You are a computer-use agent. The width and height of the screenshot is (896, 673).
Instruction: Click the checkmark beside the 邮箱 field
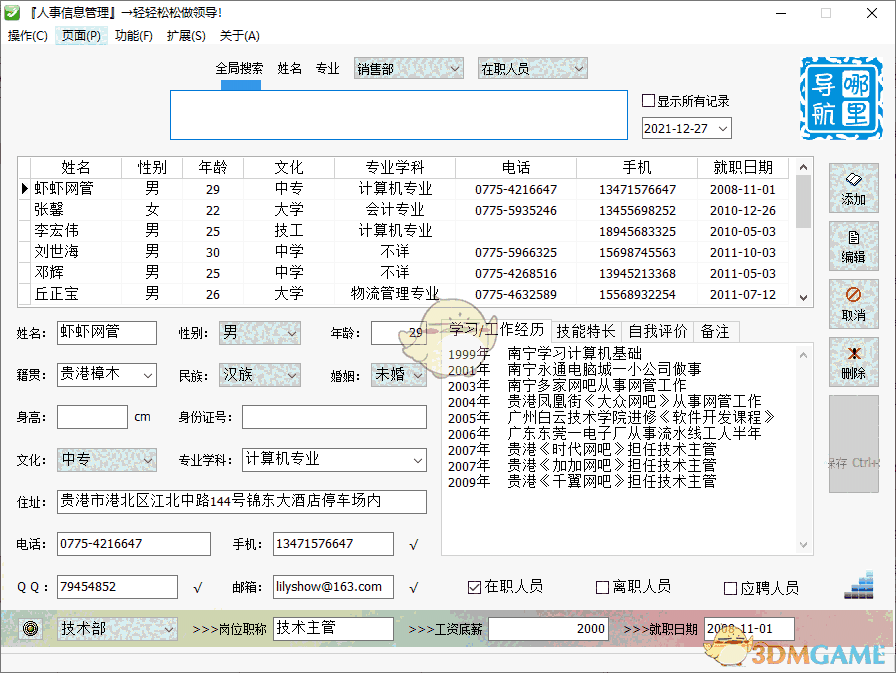(413, 587)
